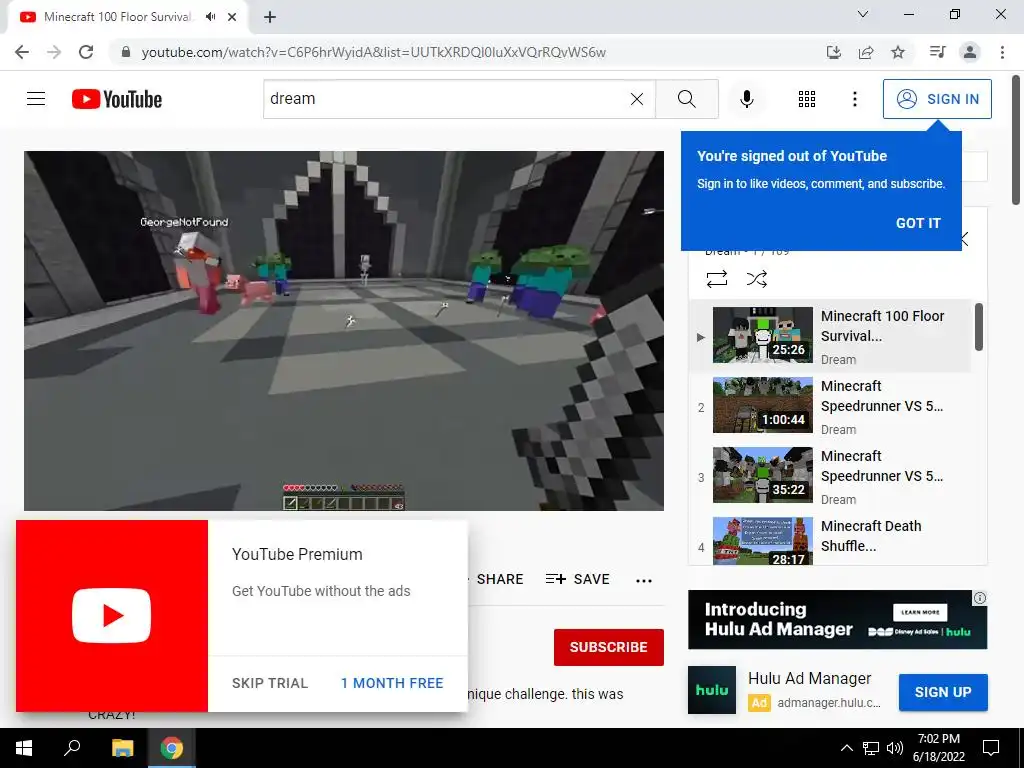The width and height of the screenshot is (1024, 768).
Task: Open Minecraft 100 Floor Survival thumbnail
Action: (x=763, y=335)
